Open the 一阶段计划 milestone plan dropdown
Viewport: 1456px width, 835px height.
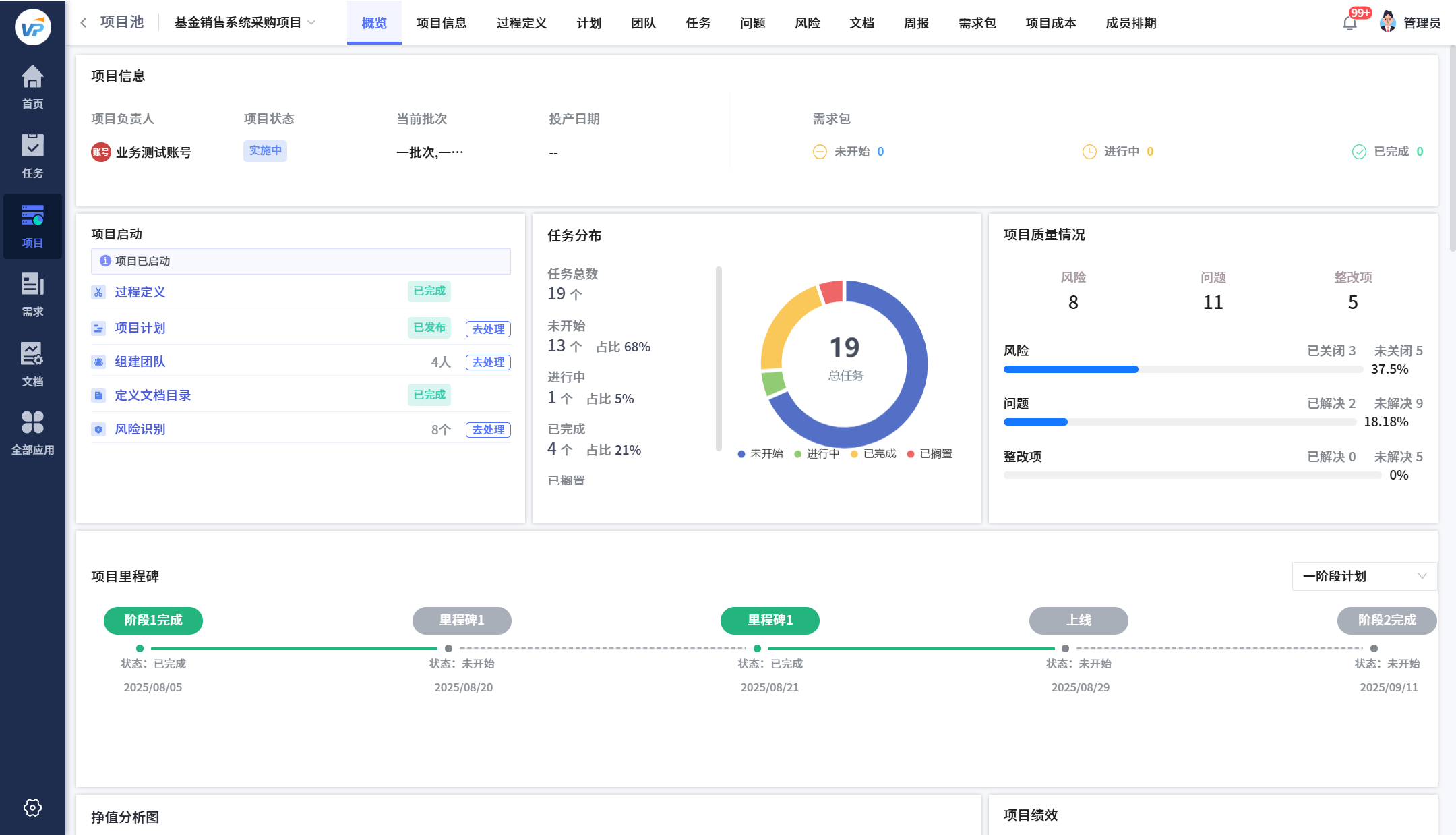coord(1364,576)
